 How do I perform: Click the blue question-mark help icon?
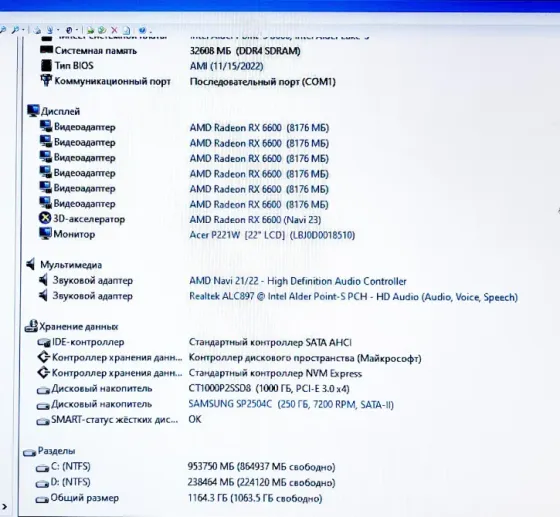tap(142, 30)
